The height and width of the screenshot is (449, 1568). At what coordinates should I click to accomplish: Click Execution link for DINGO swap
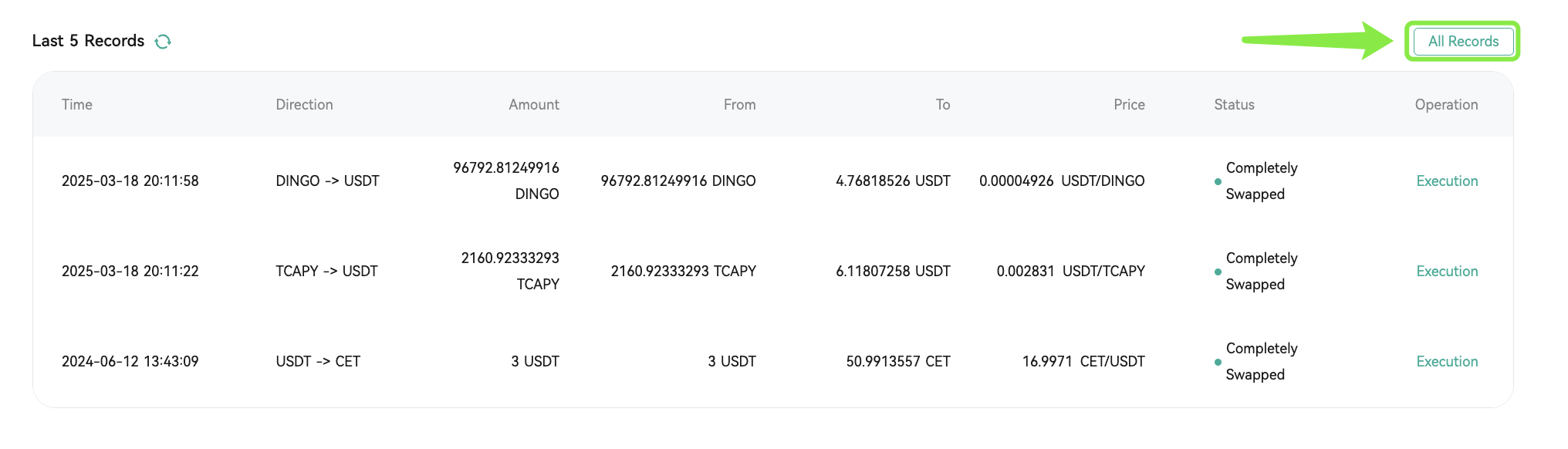coord(1447,181)
